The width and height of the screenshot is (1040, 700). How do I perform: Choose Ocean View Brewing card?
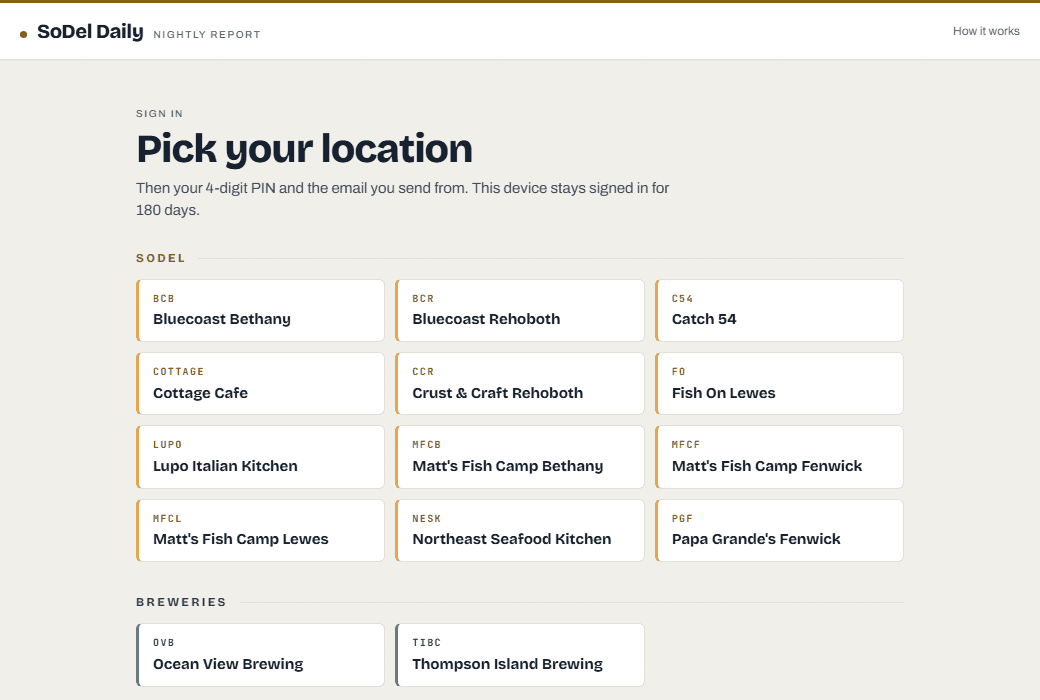260,655
